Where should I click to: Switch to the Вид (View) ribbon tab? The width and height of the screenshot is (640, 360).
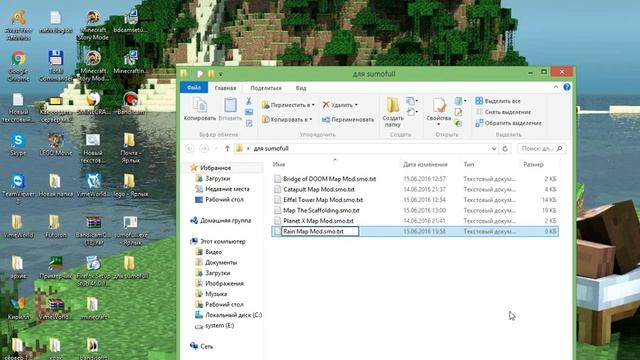[301, 88]
